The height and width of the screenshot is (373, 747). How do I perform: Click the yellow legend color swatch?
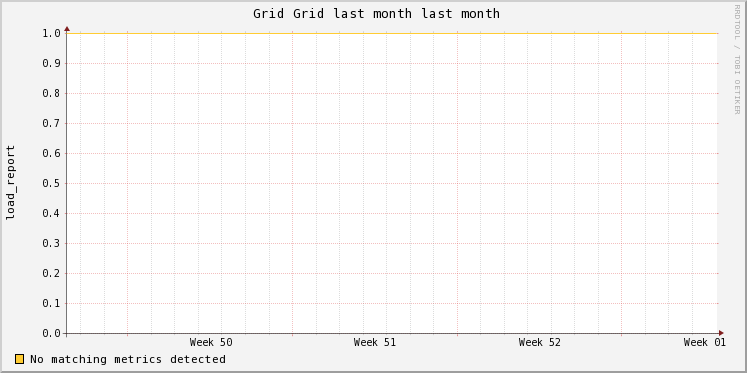coord(19,359)
